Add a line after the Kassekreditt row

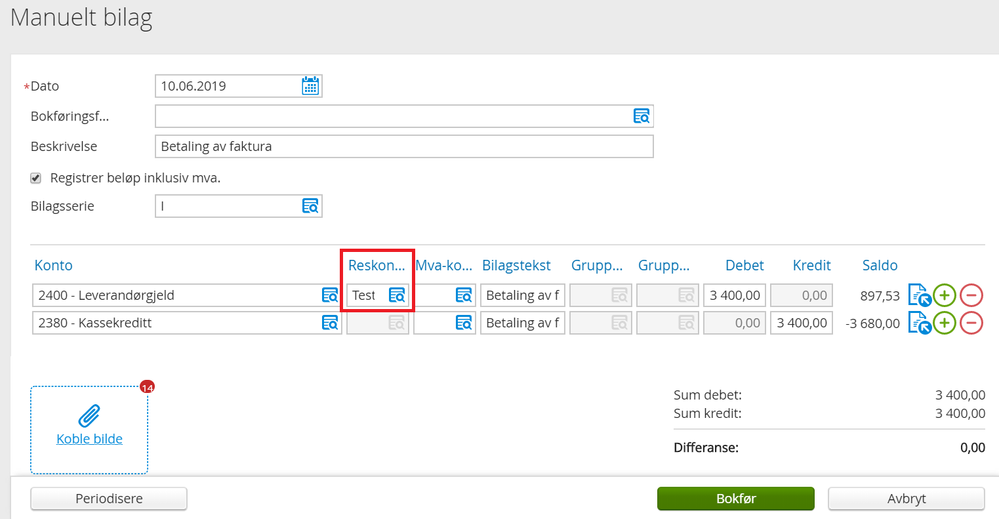click(945, 323)
